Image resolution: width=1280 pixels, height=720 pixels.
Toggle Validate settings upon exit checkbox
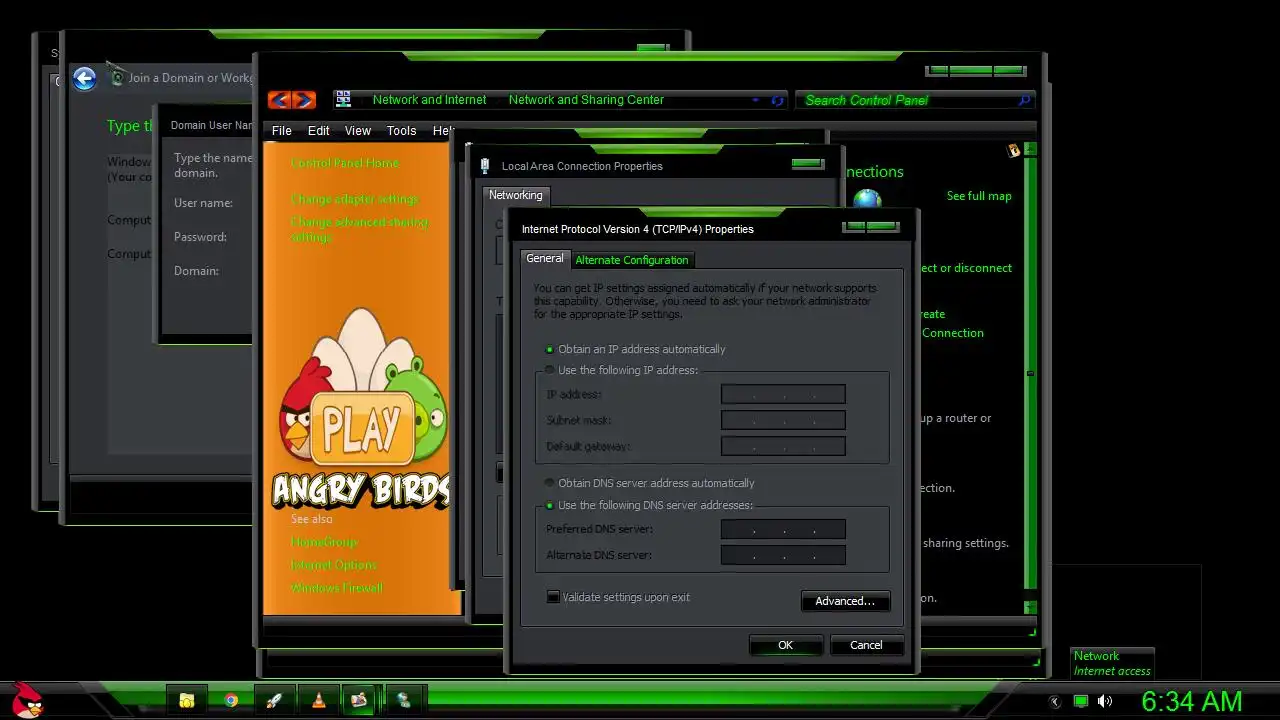click(553, 597)
